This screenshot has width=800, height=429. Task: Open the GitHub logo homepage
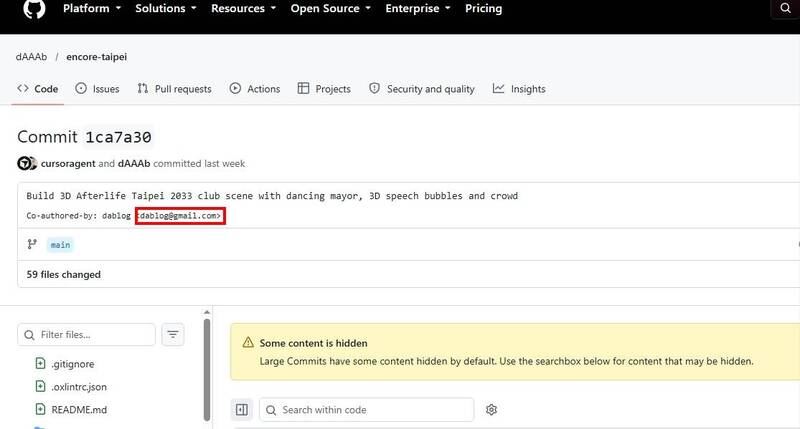(34, 8)
